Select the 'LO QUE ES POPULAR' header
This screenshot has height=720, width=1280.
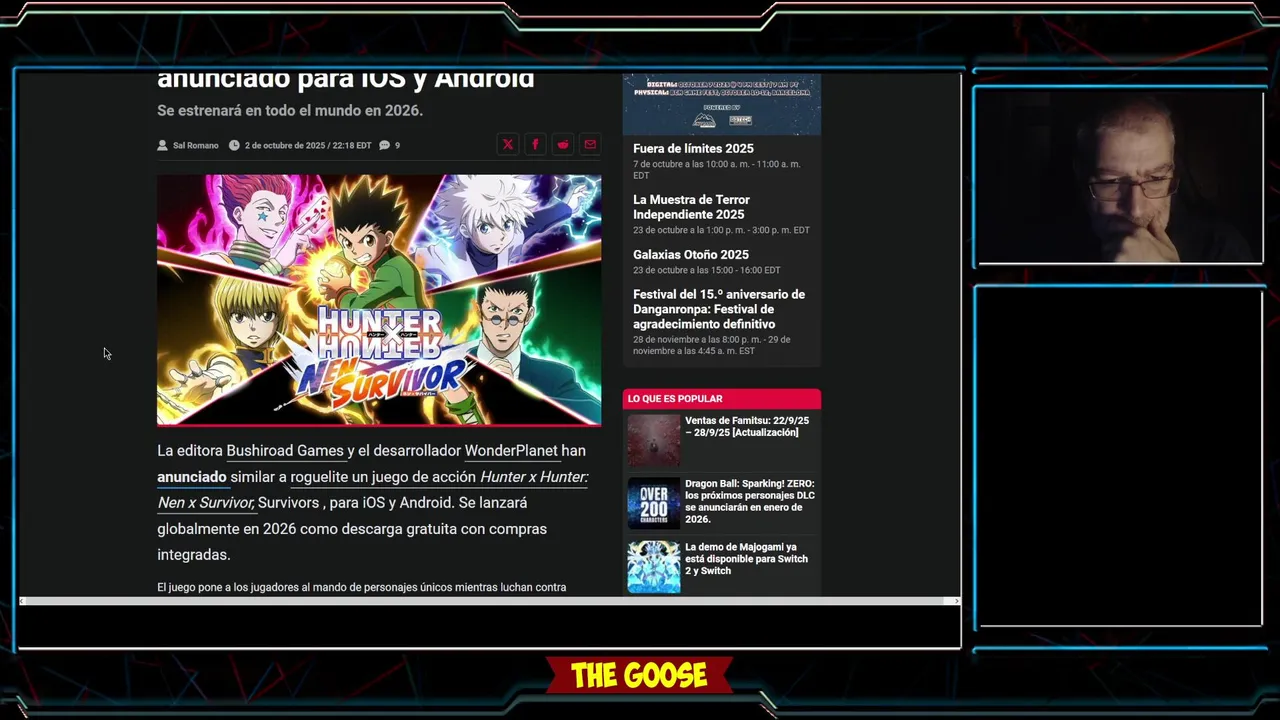point(722,399)
